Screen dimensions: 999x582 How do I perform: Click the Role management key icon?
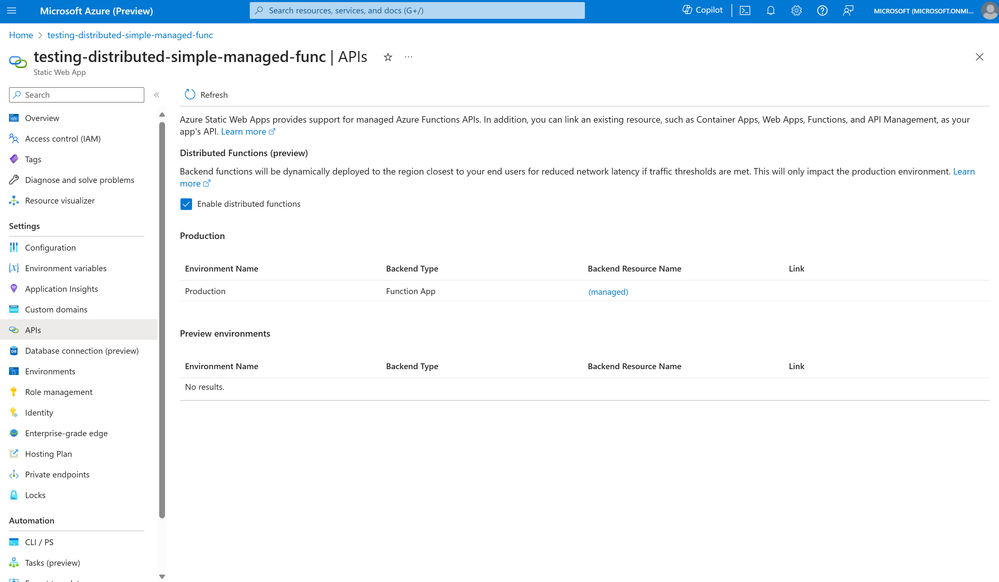pyautogui.click(x=13, y=392)
